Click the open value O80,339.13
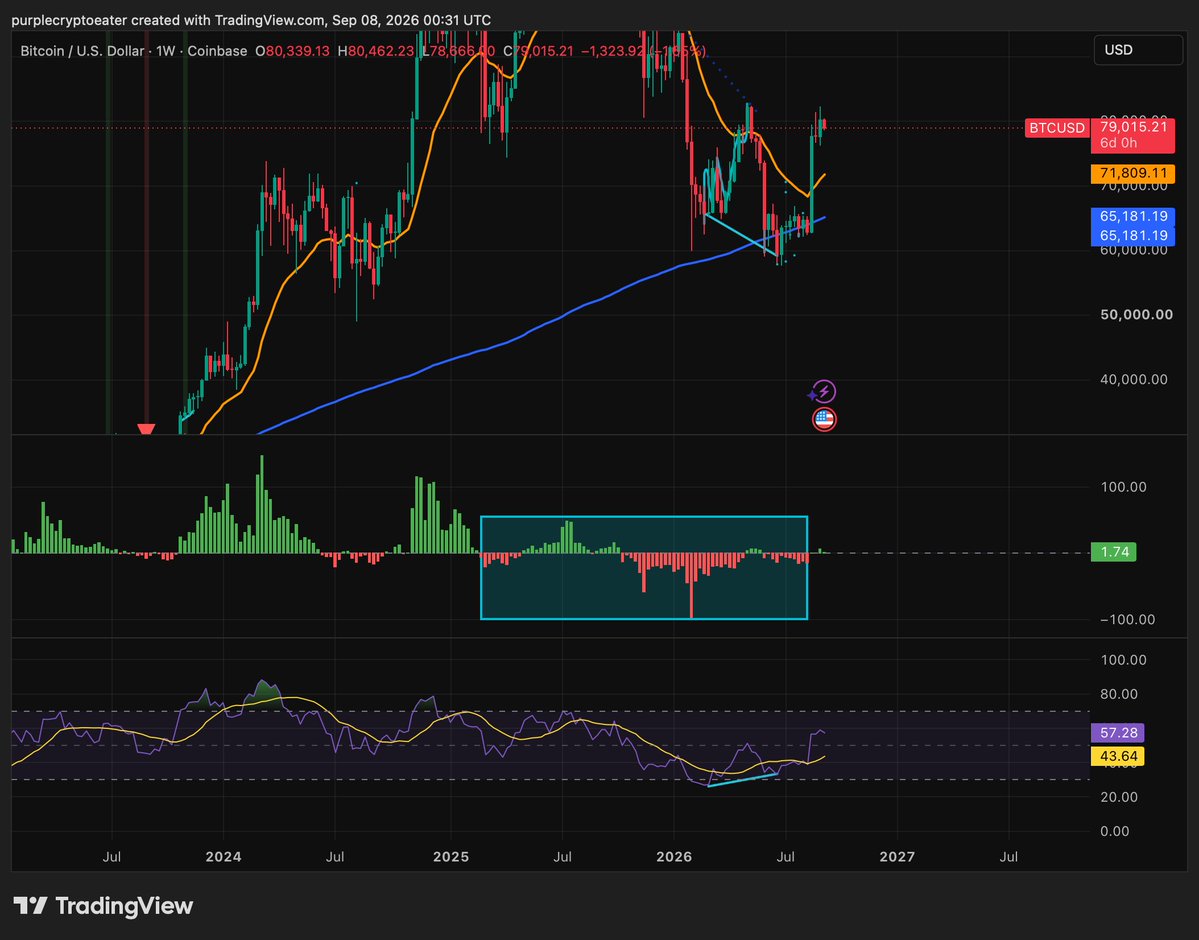 [x=293, y=51]
